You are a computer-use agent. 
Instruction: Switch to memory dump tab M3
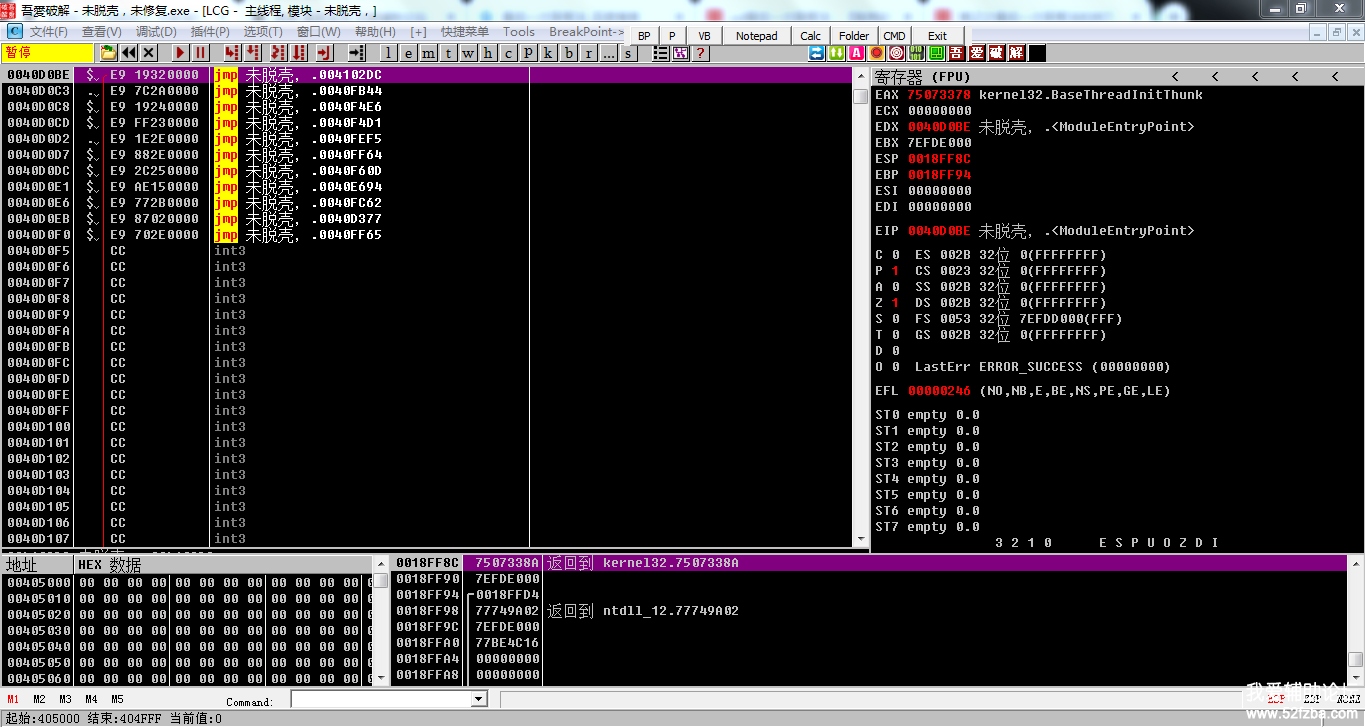65,699
